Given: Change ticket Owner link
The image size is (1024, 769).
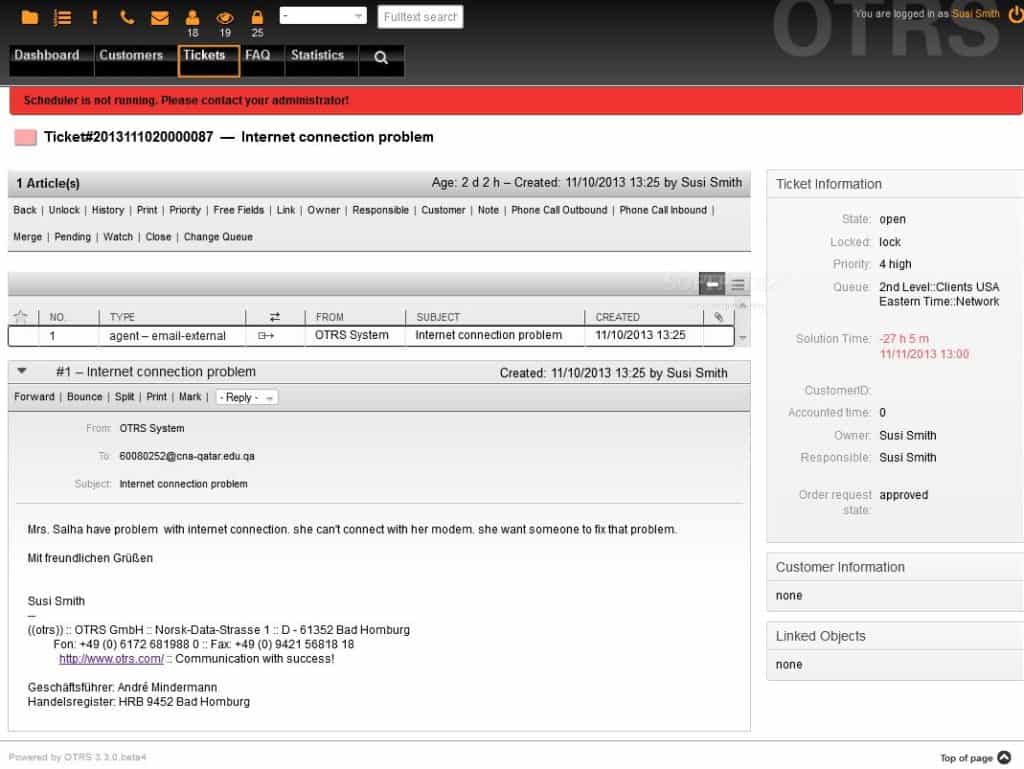Looking at the screenshot, I should tap(324, 210).
